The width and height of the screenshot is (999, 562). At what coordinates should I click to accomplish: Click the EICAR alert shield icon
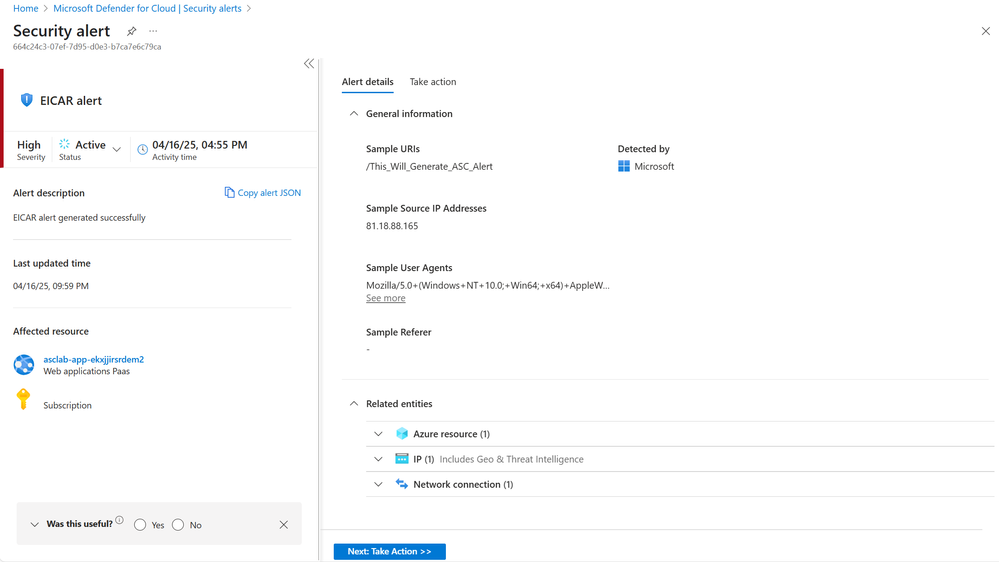click(x=26, y=100)
